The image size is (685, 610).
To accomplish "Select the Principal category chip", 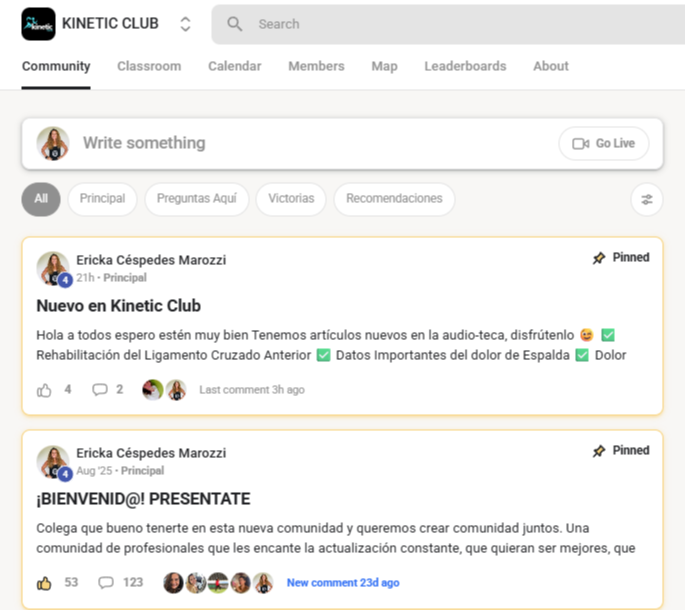I will (x=102, y=199).
